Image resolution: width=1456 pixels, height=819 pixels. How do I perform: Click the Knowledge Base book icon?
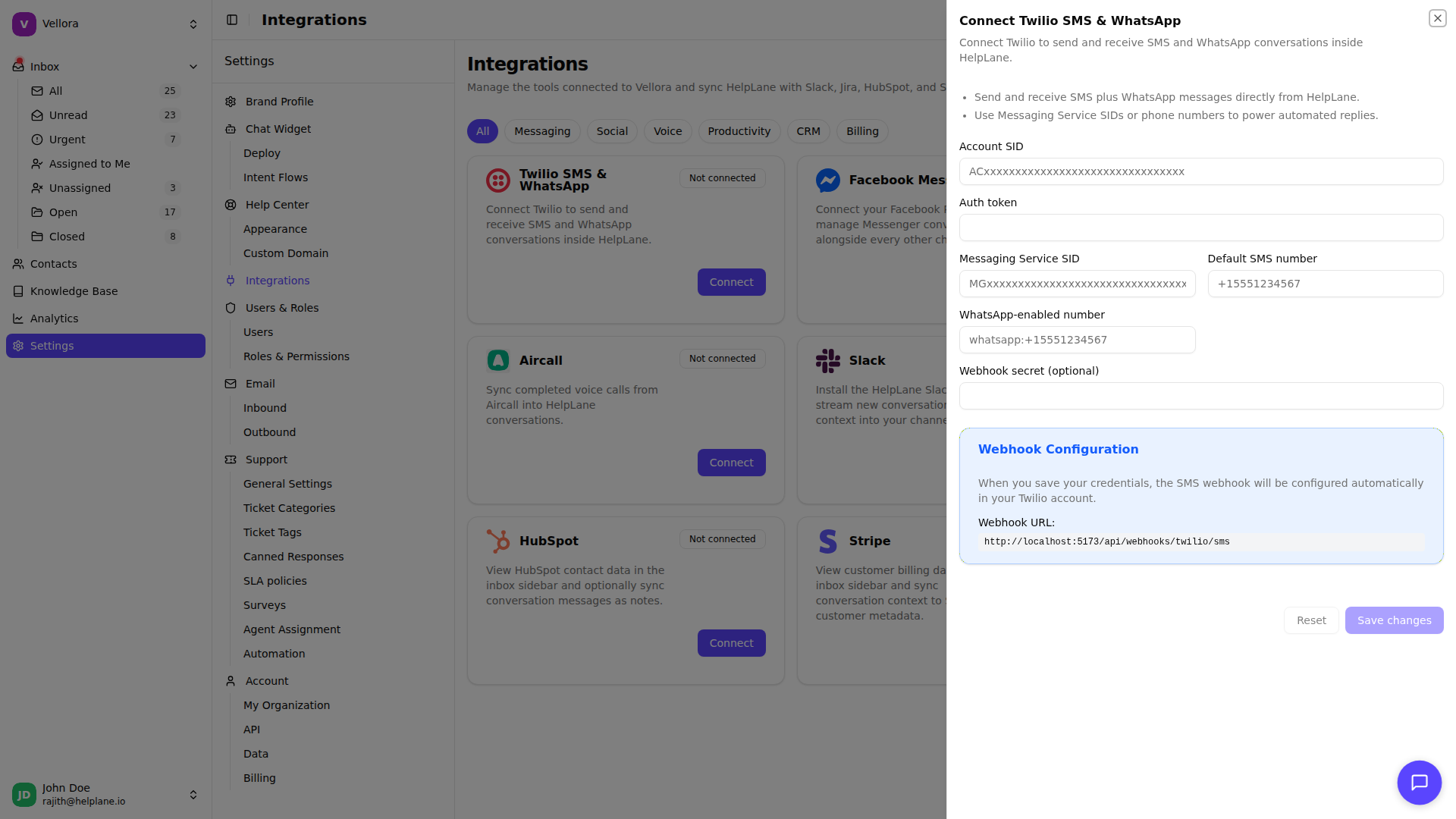[18, 291]
